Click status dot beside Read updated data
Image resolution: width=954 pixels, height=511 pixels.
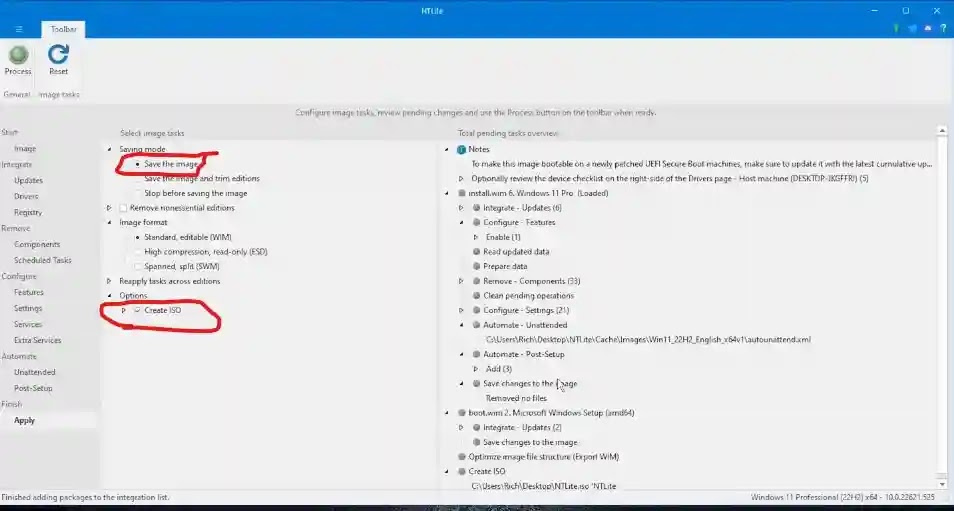coord(476,252)
